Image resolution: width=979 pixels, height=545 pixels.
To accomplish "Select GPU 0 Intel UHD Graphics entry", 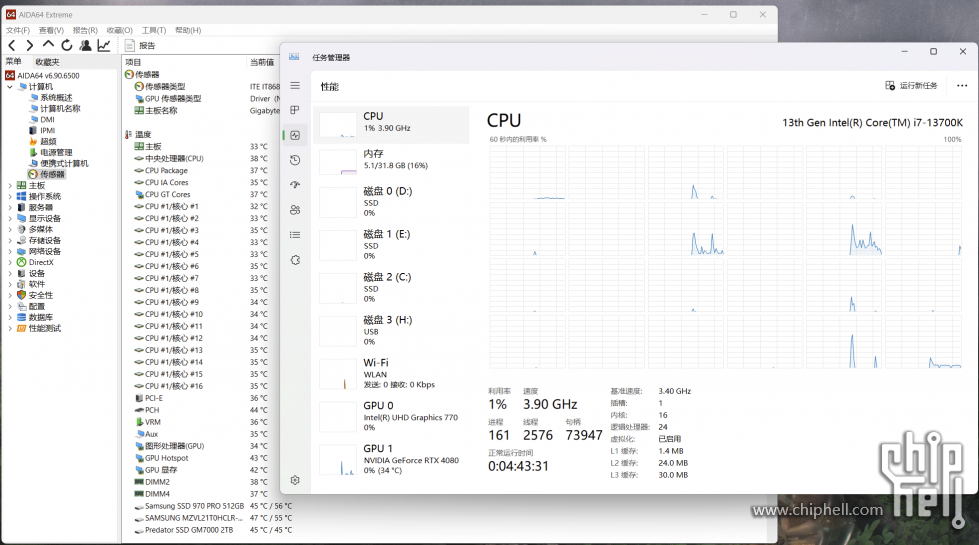I will [x=391, y=416].
